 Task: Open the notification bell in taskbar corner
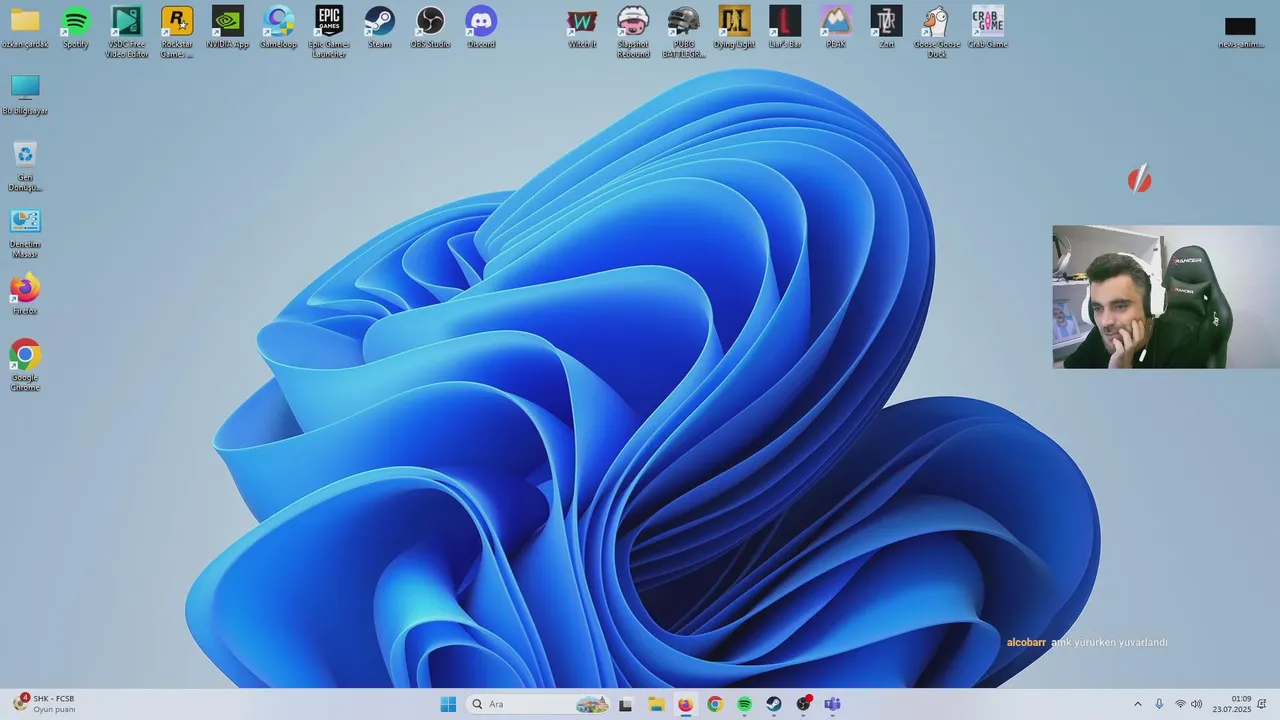coord(1262,704)
